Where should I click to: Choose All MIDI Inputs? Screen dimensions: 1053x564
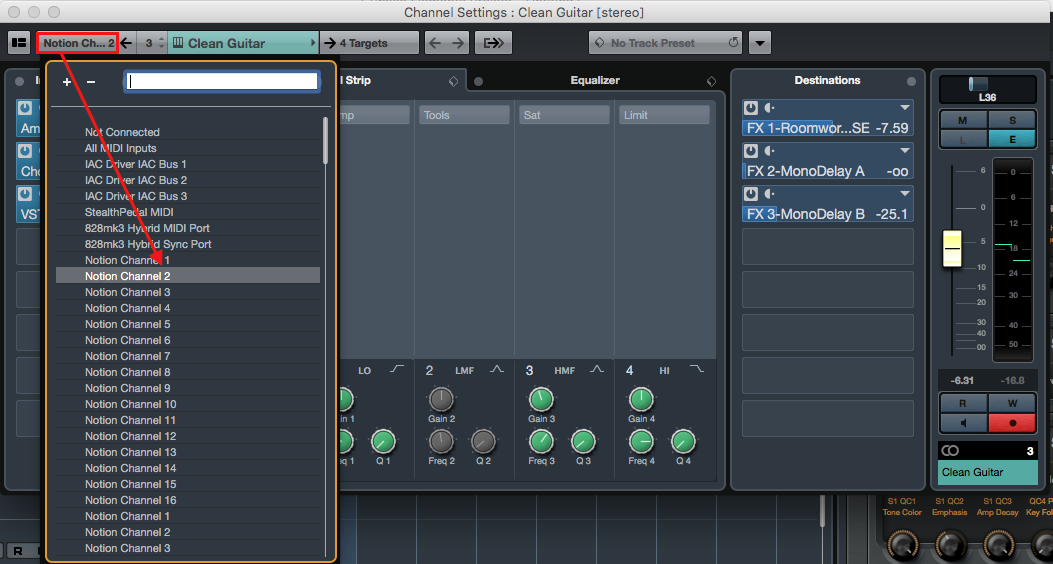[188, 148]
